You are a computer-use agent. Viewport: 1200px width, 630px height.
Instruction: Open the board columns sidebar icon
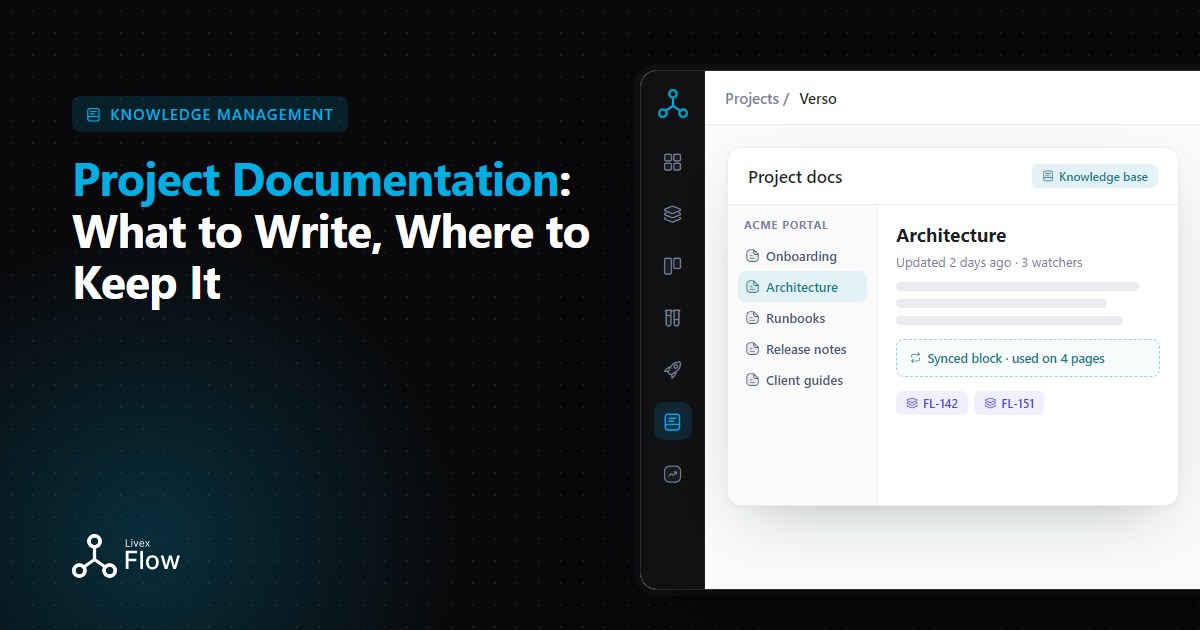click(x=672, y=266)
